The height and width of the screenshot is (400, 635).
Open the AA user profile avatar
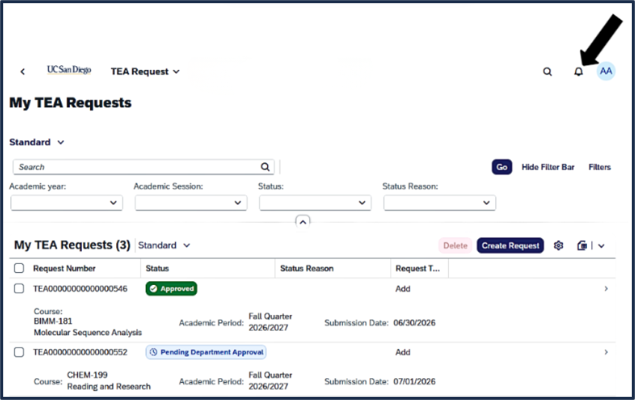pyautogui.click(x=606, y=71)
